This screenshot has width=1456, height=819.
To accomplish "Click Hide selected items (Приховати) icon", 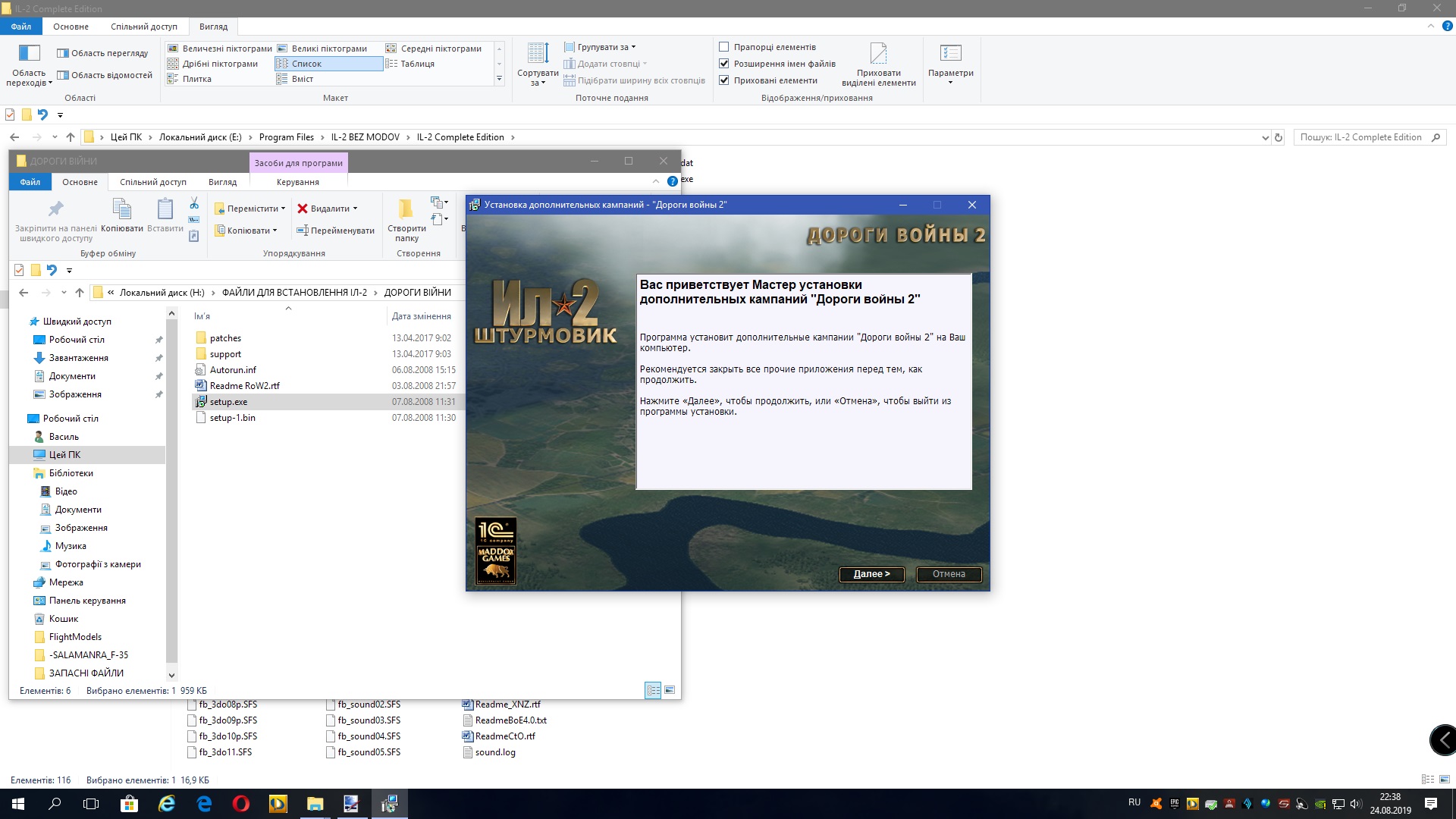I will pyautogui.click(x=878, y=55).
